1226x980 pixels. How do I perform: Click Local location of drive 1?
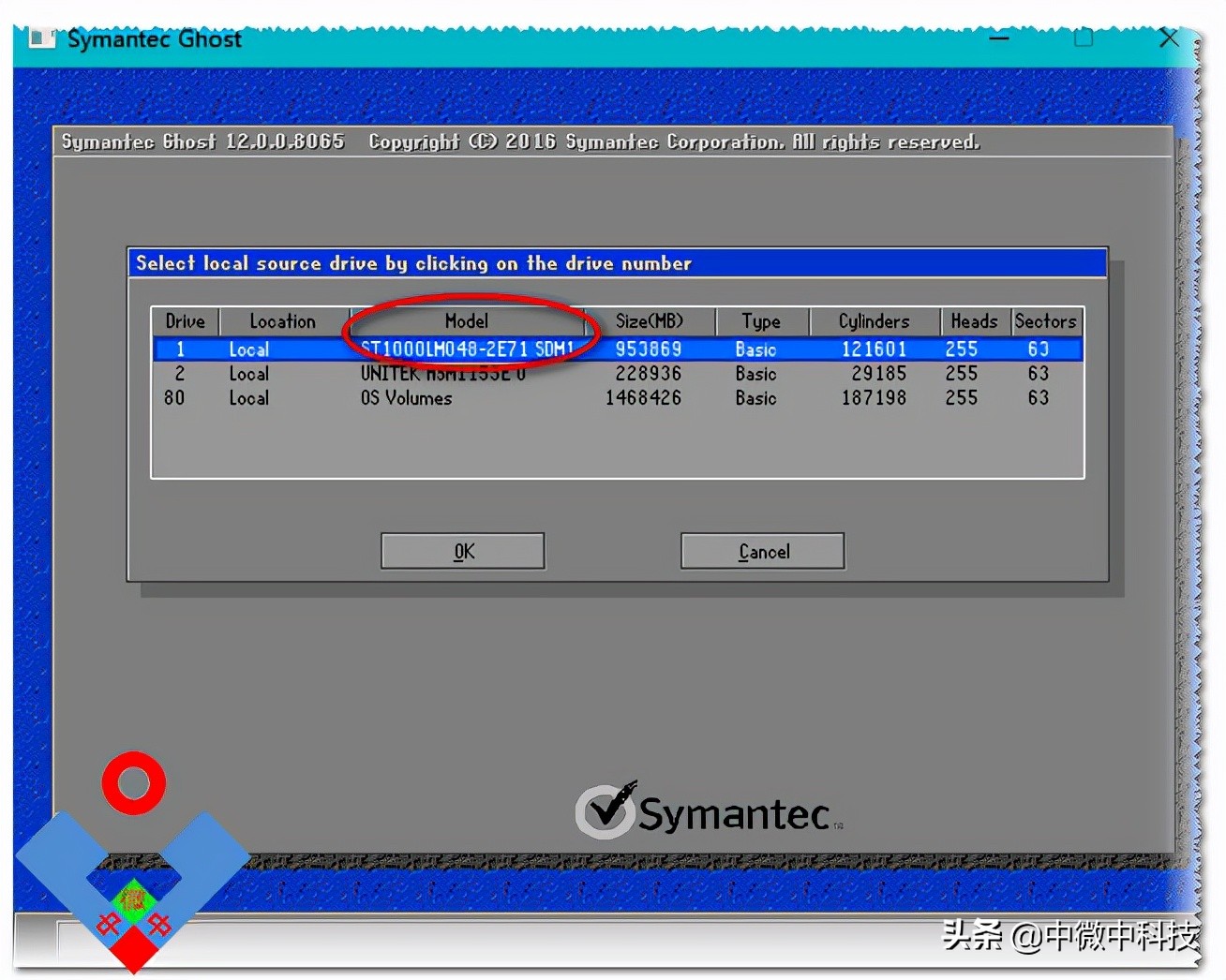pos(249,349)
